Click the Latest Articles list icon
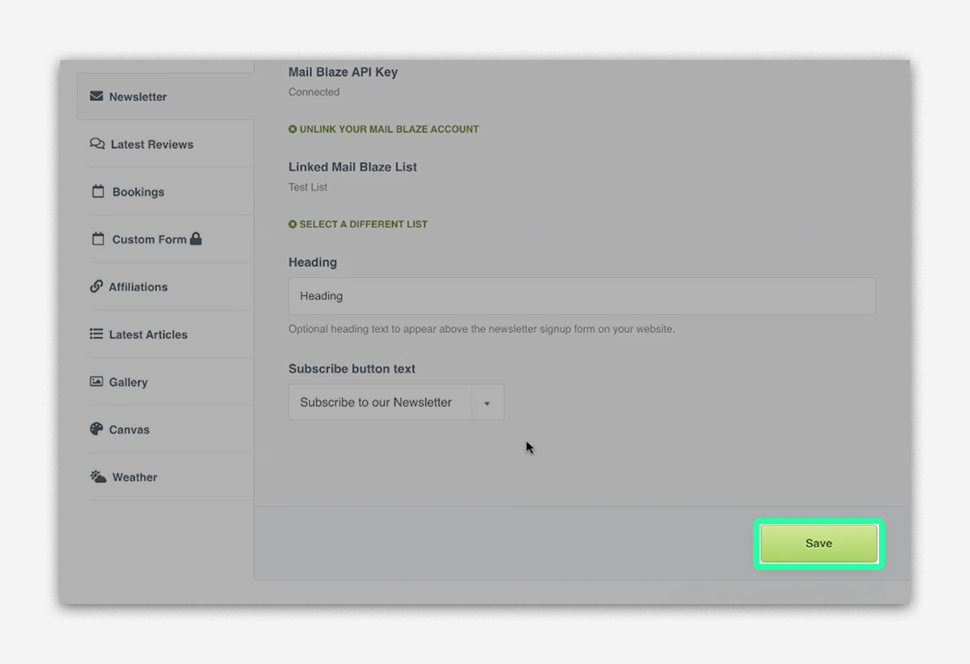 click(96, 334)
